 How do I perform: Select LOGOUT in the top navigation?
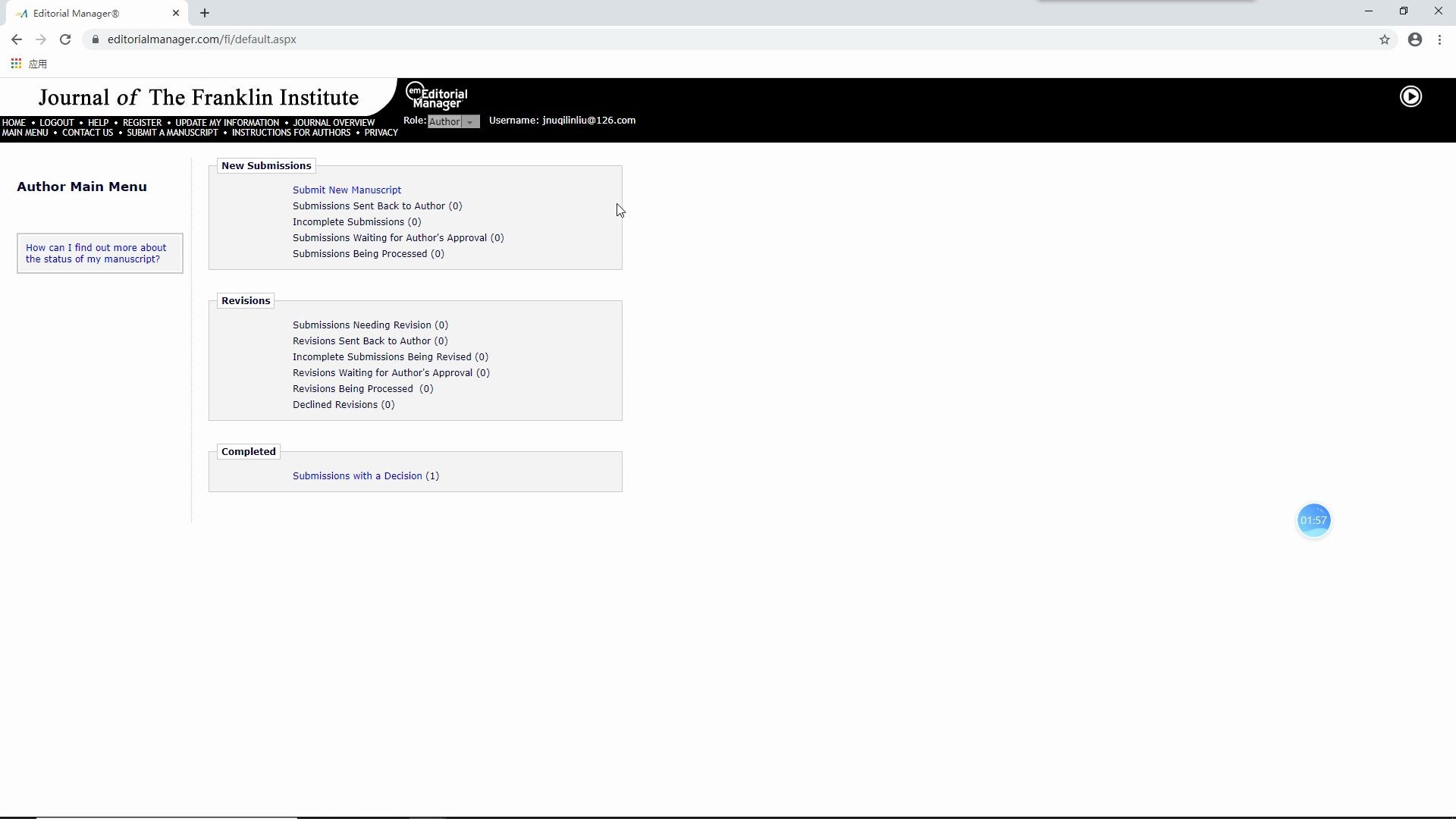(x=57, y=123)
